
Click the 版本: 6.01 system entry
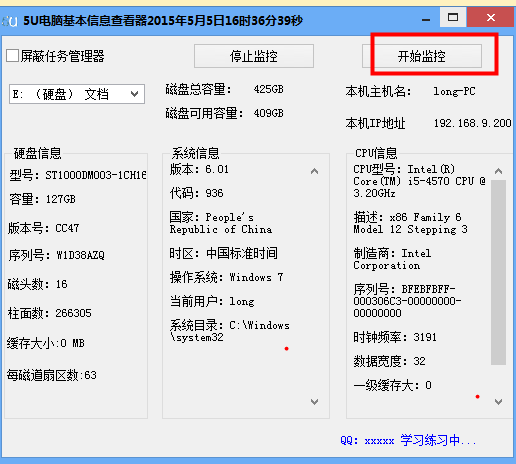199,169
